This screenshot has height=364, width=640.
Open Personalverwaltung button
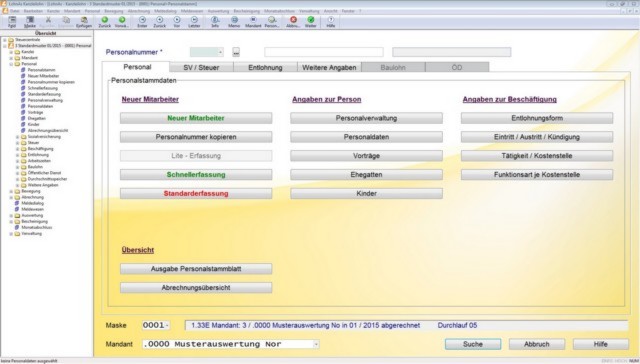367,118
